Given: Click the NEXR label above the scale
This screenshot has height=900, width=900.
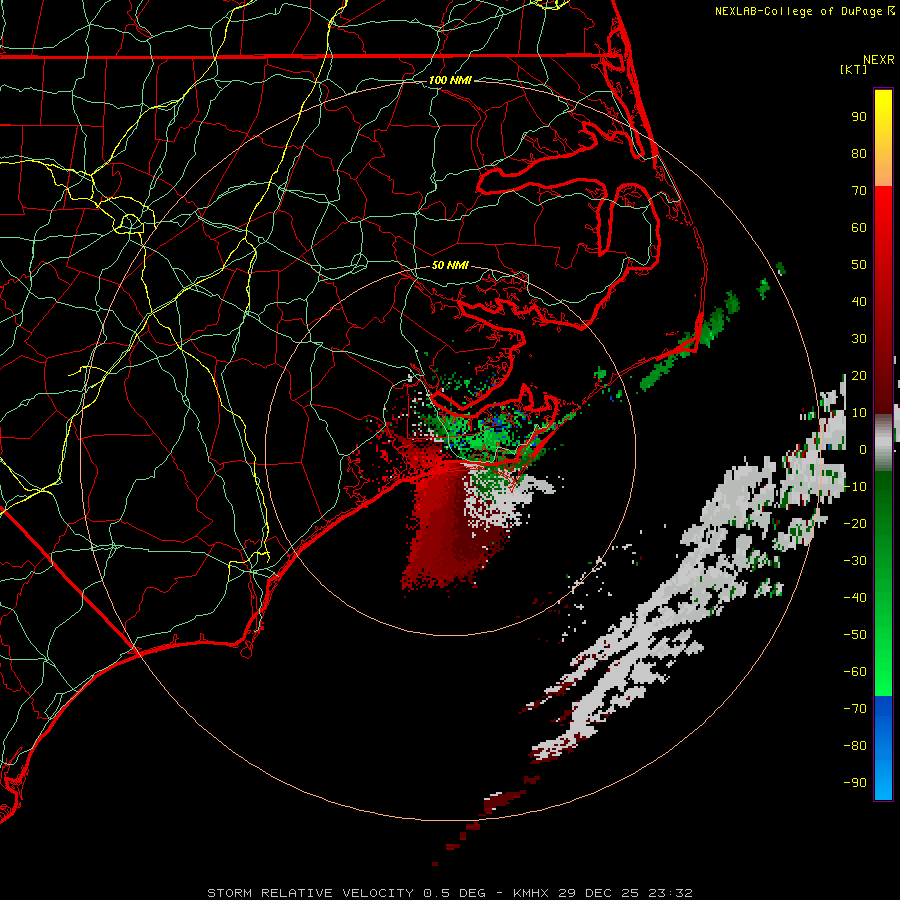Looking at the screenshot, I should tap(878, 60).
